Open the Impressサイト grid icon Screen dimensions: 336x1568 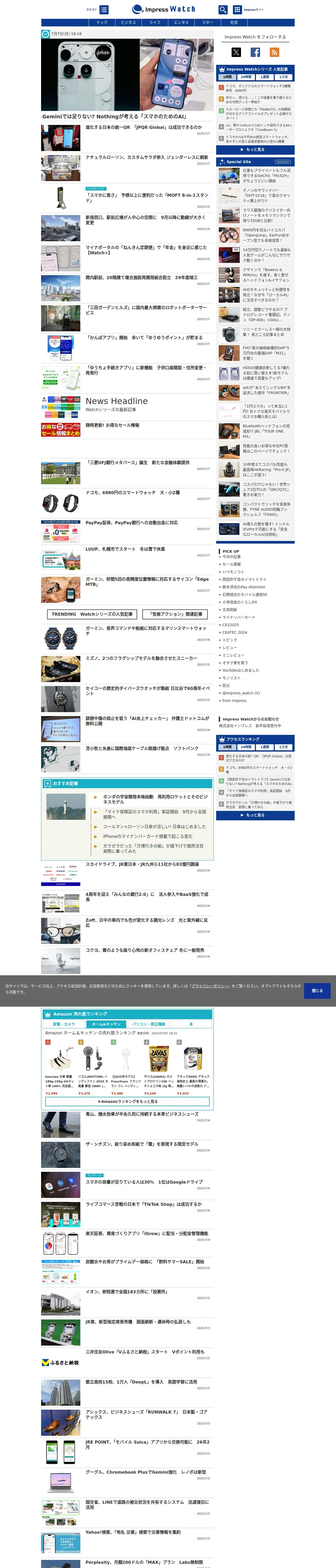pyautogui.click(x=237, y=10)
